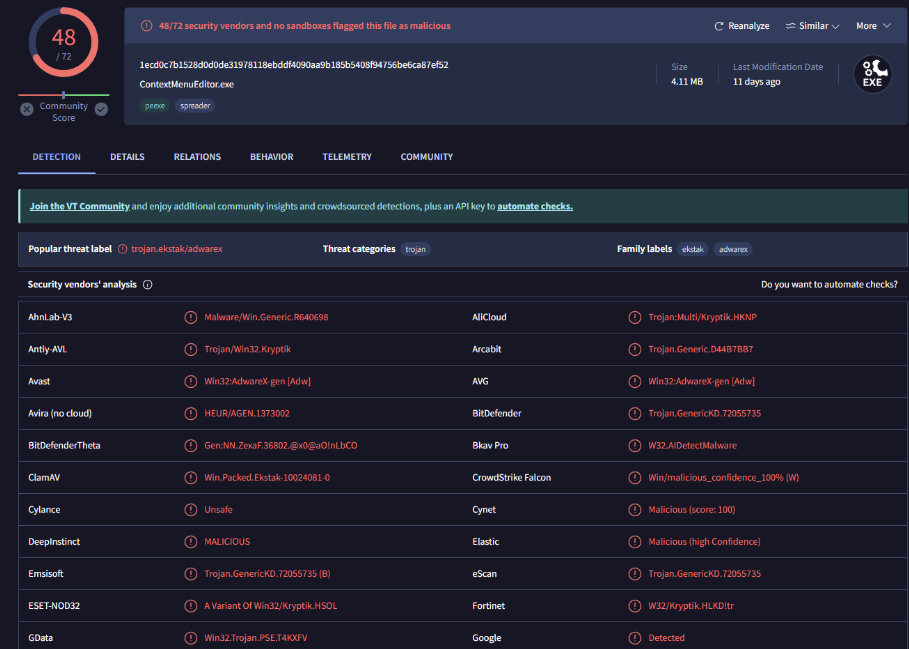Click the warning icon beside AhnLab-V3's detection
The width and height of the screenshot is (909, 649).
[190, 317]
